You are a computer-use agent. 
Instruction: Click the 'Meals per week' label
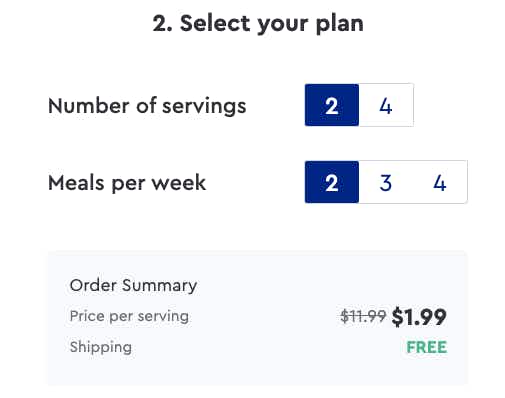127,183
